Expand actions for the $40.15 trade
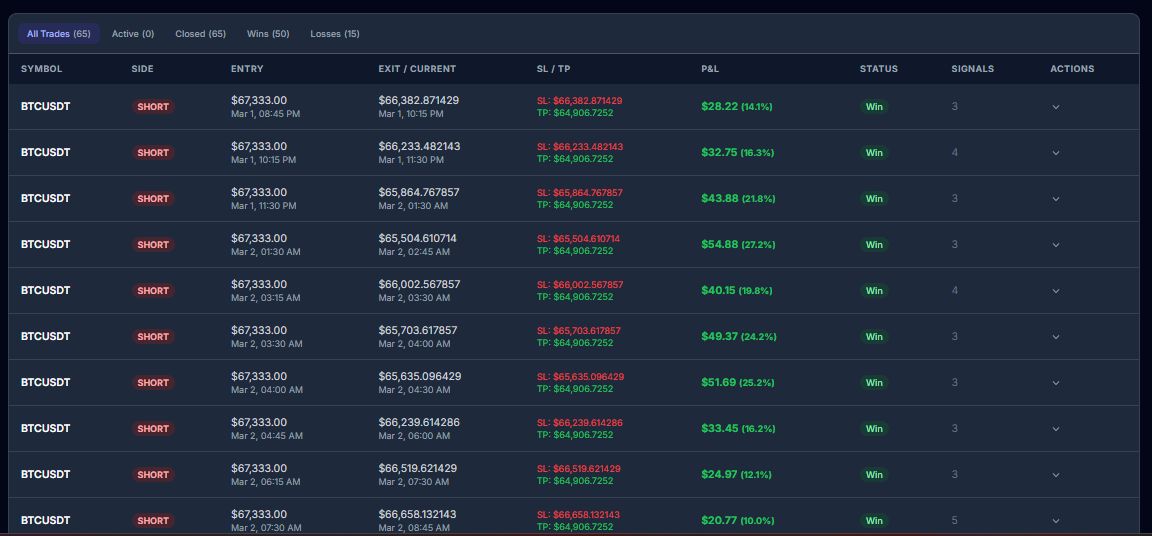This screenshot has height=536, width=1152. pyautogui.click(x=1056, y=291)
